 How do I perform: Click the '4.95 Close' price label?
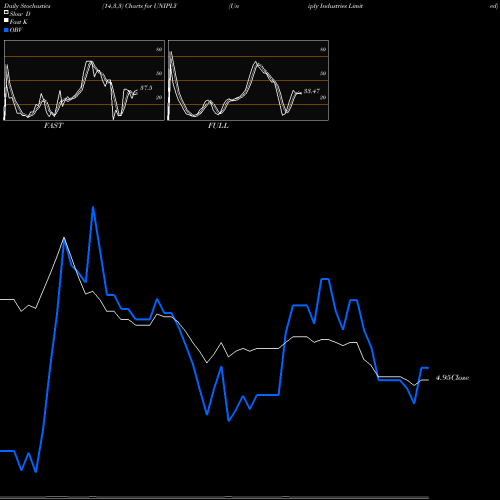click(x=452, y=378)
